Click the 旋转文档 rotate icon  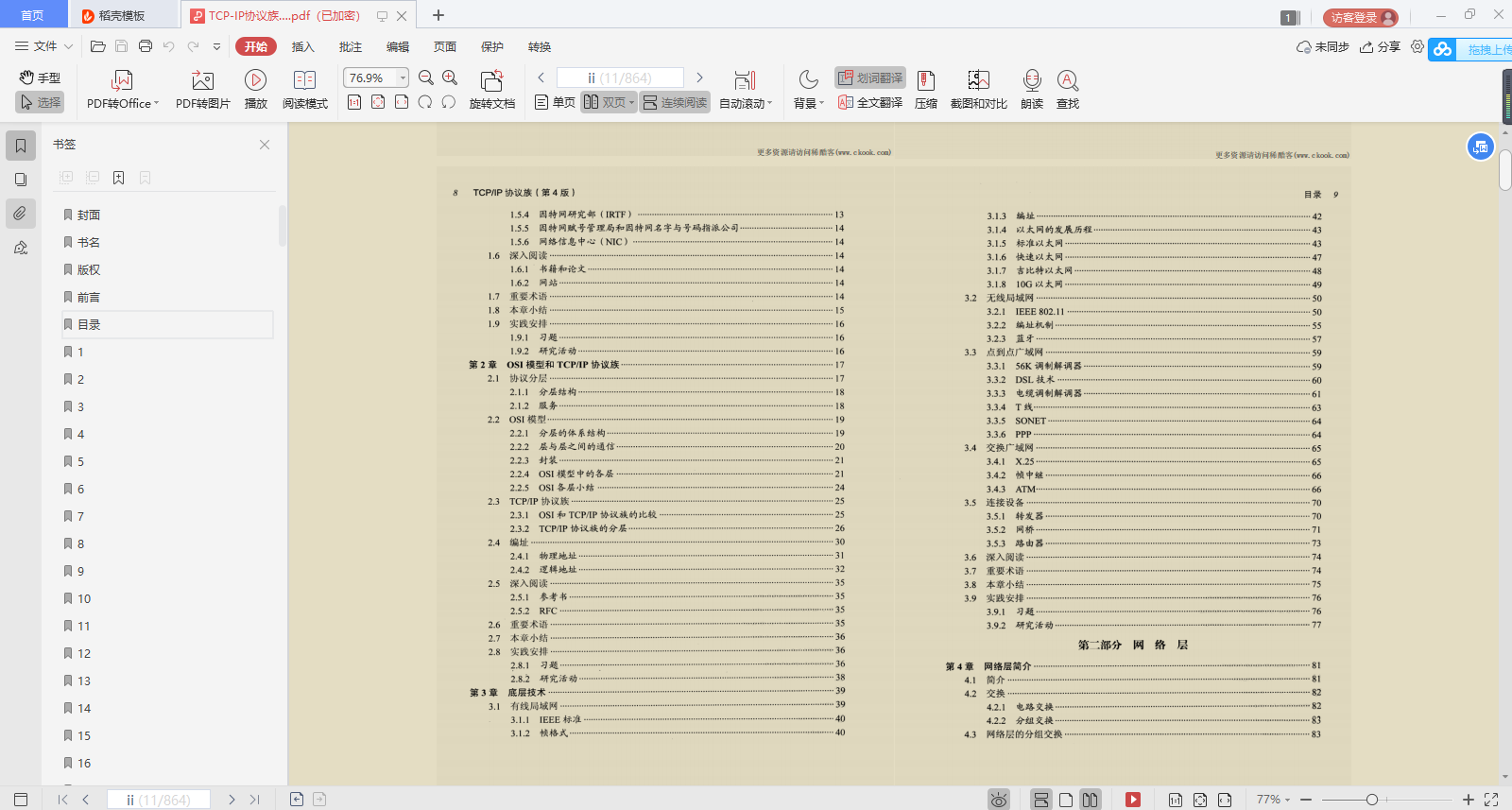pos(491,81)
